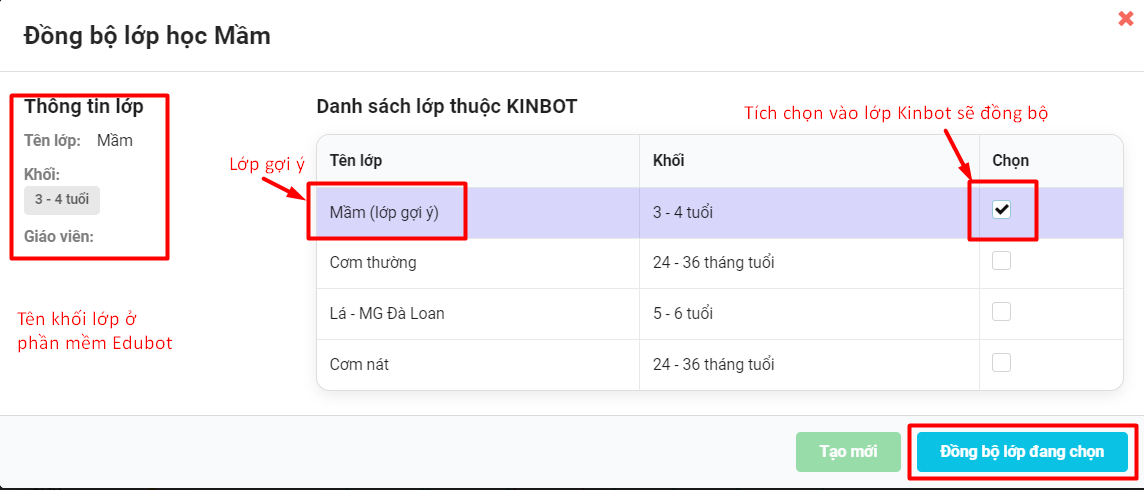Screen dimensions: 1144x490
Task: Click the Danh sách lớp thuộc KINBOT heading
Action: point(446,106)
